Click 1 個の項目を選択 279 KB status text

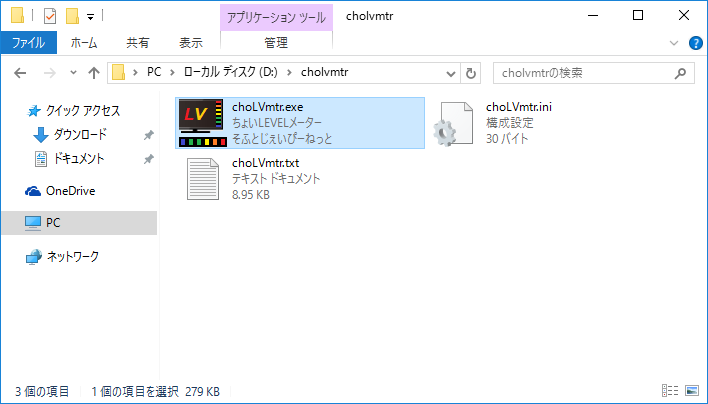pyautogui.click(x=156, y=391)
